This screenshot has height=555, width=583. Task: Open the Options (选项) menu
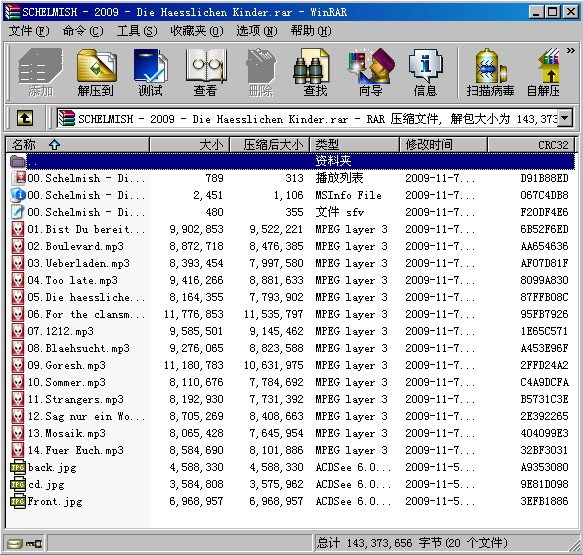(257, 31)
